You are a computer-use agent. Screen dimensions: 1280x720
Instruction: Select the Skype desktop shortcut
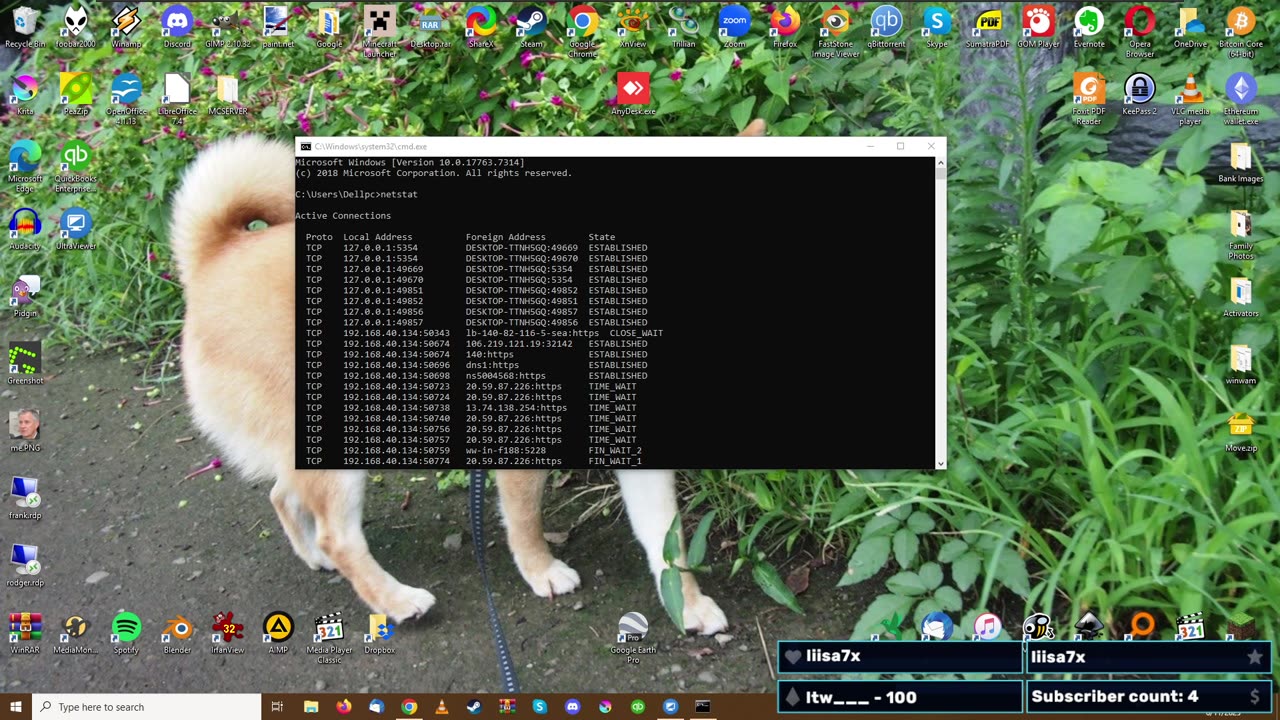coord(936,27)
